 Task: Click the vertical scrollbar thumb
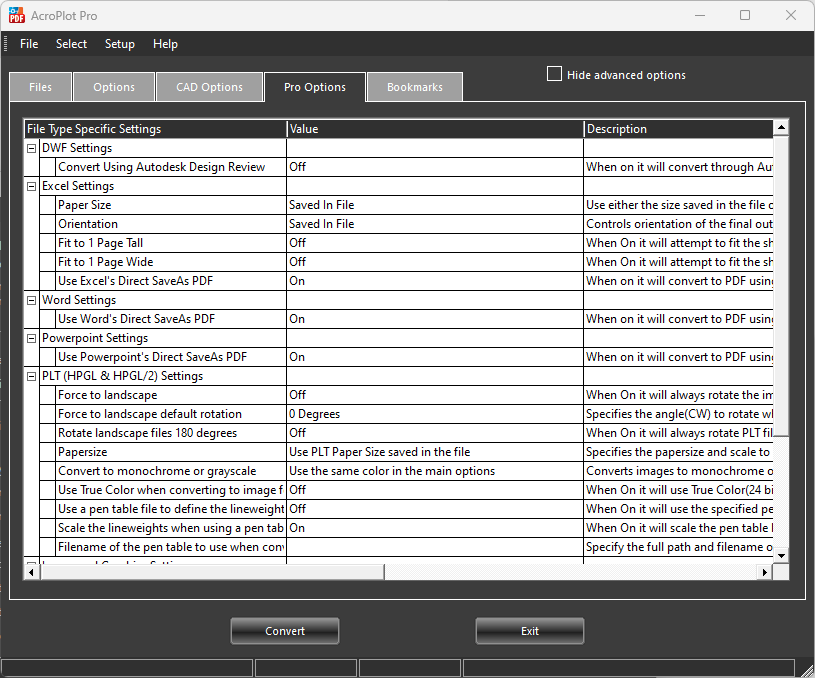[x=781, y=285]
